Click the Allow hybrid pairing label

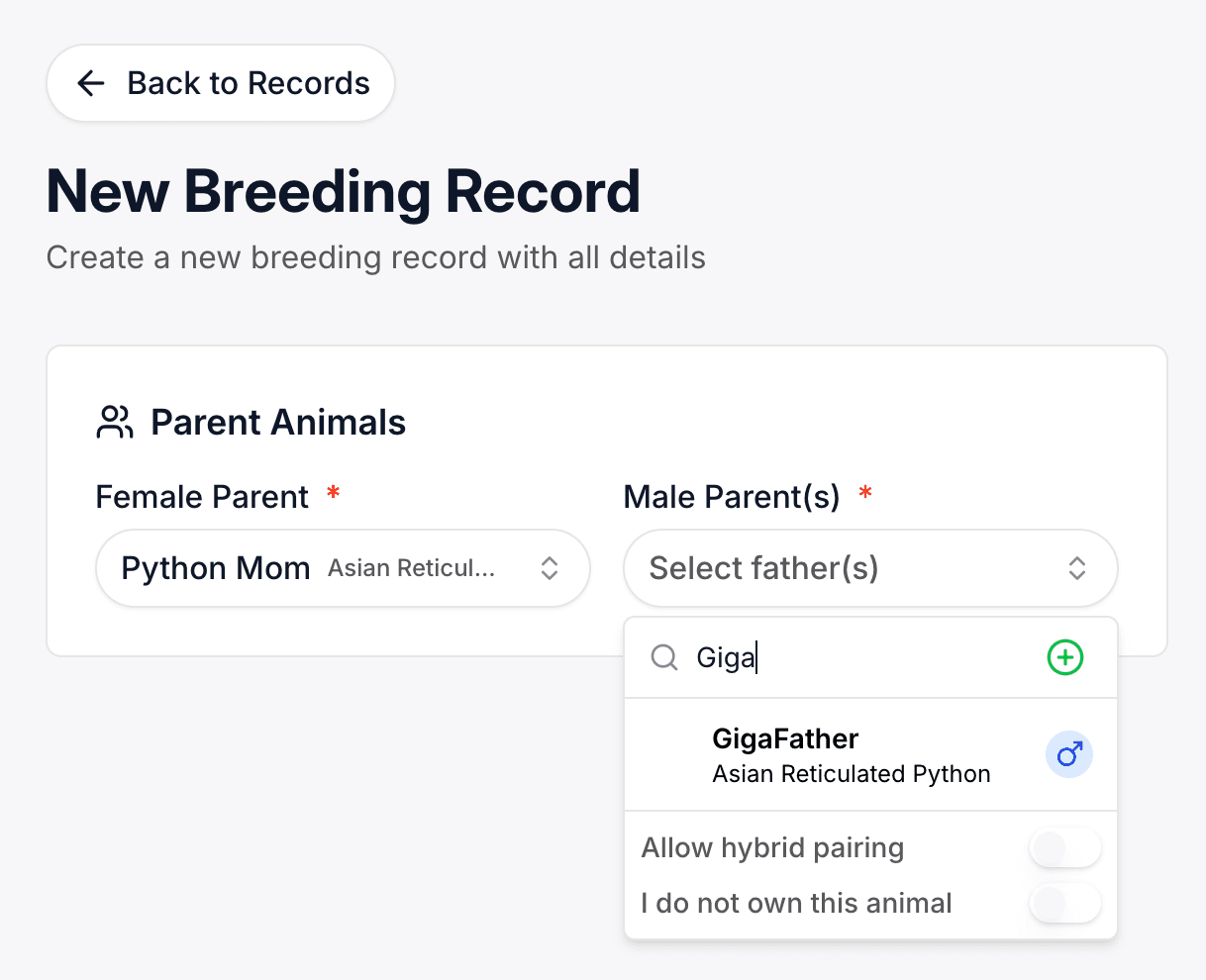pyautogui.click(x=772, y=848)
